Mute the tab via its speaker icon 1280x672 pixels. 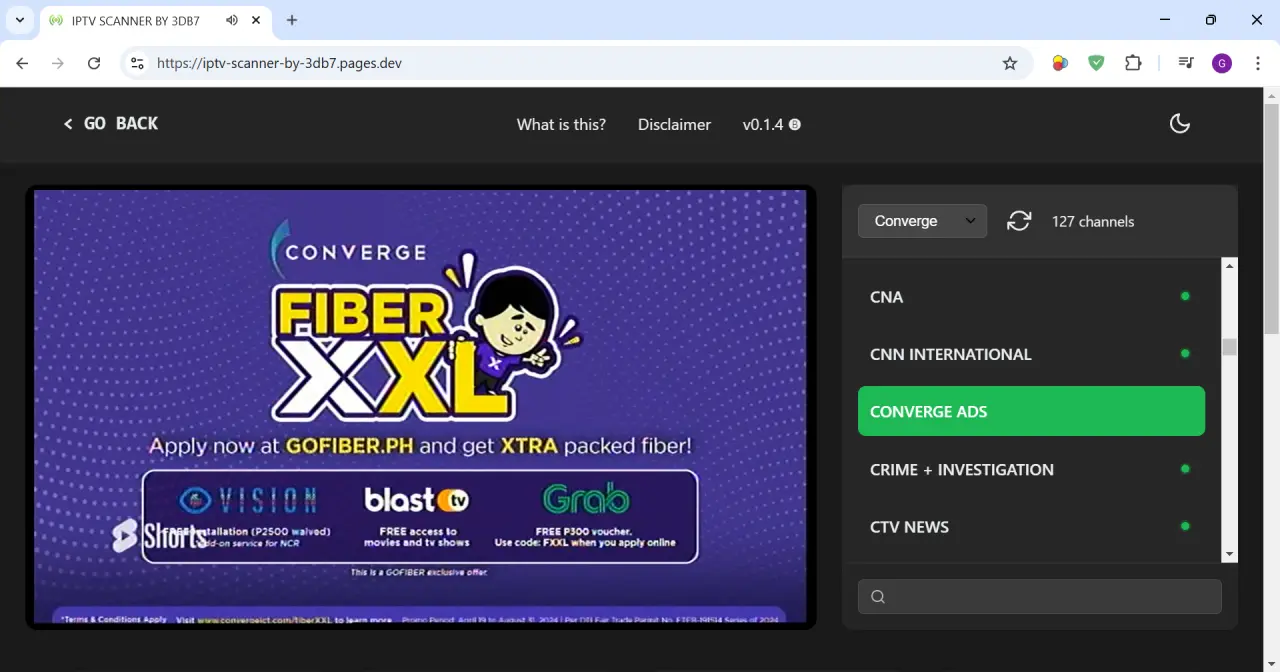click(x=232, y=20)
